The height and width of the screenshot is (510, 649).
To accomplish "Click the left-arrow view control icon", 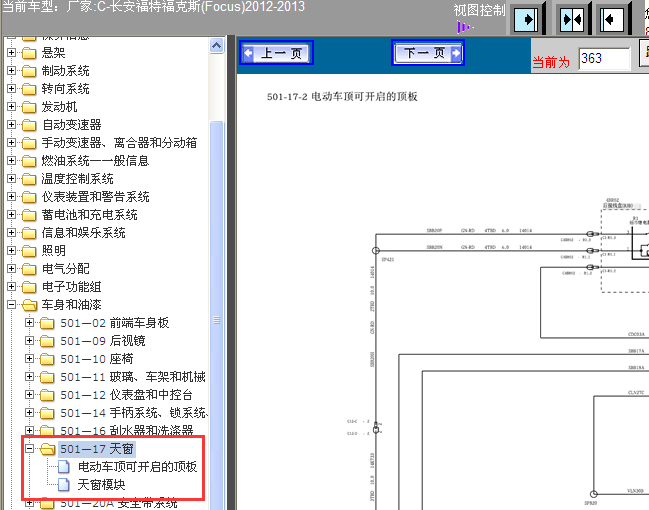I will tap(612, 19).
